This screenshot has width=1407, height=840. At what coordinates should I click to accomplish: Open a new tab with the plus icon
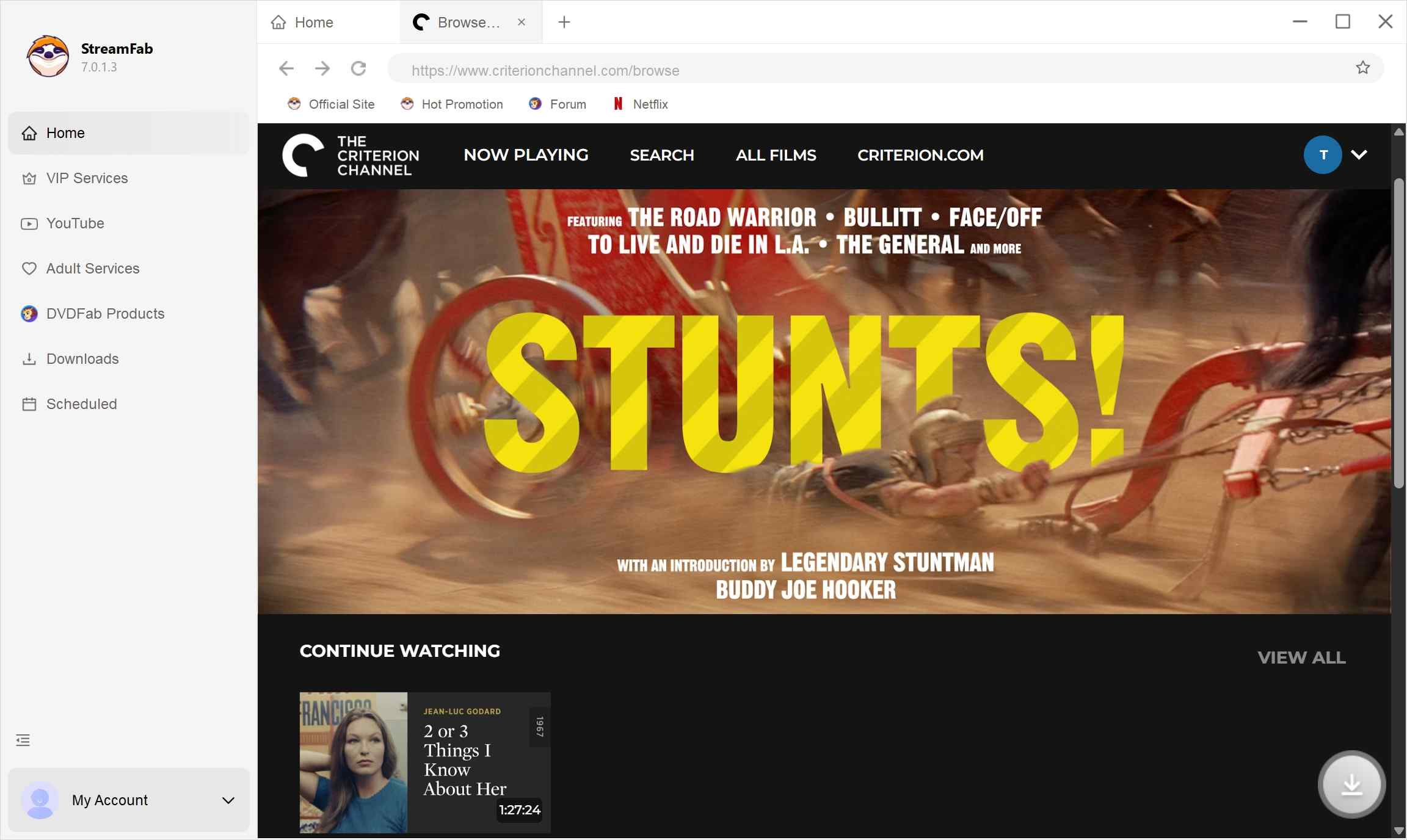click(x=564, y=23)
